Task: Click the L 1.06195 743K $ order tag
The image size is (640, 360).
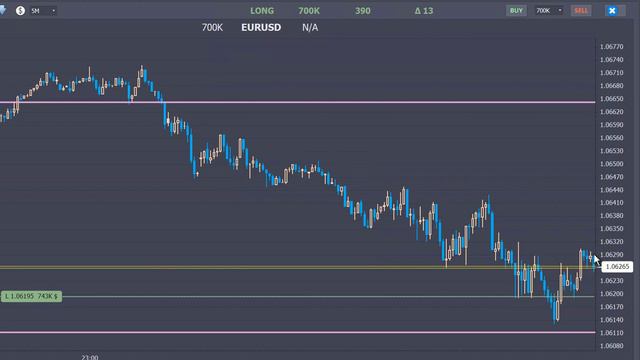Action: pyautogui.click(x=31, y=296)
